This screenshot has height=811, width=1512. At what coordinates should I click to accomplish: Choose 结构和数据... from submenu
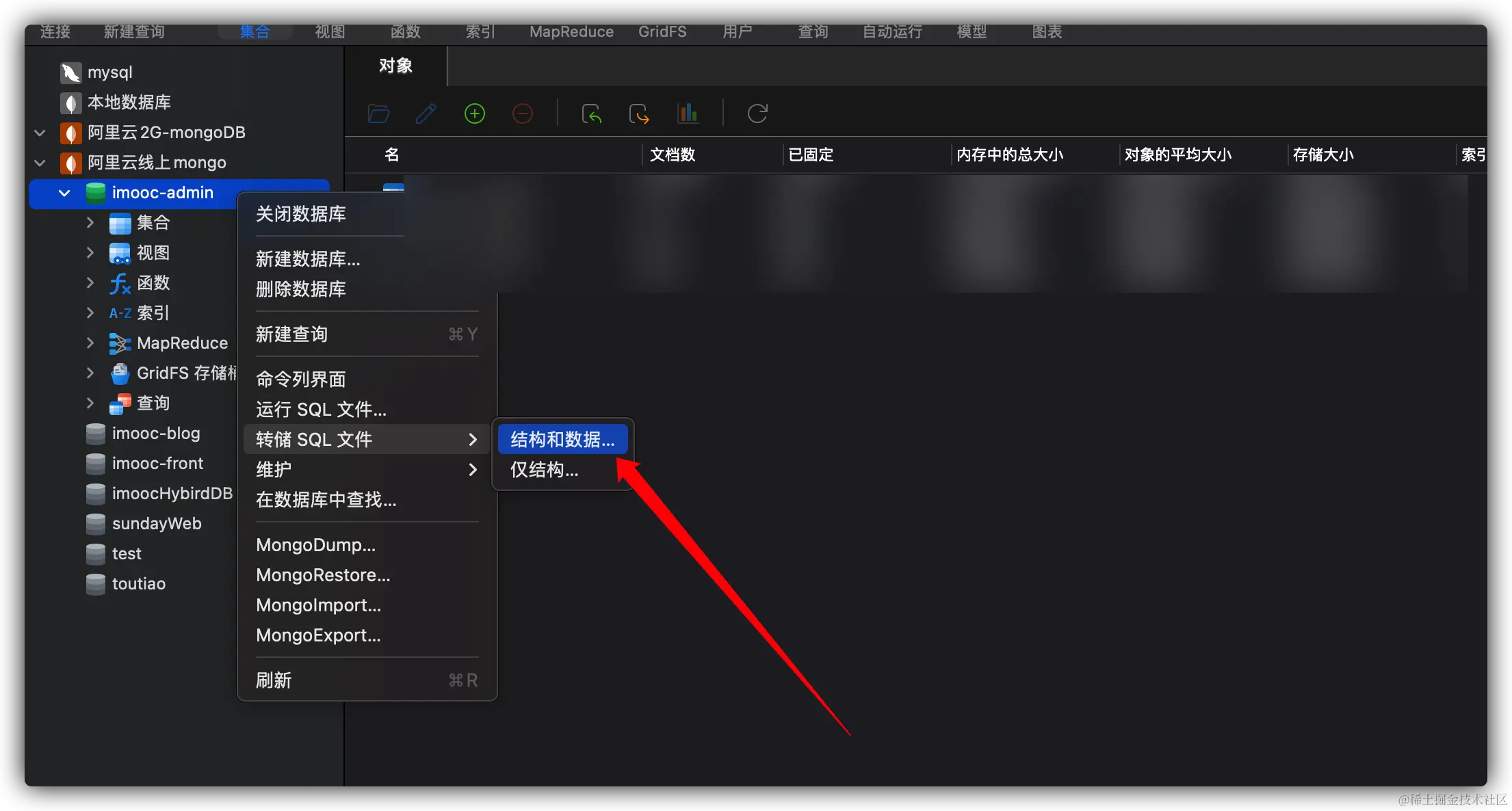pos(562,440)
